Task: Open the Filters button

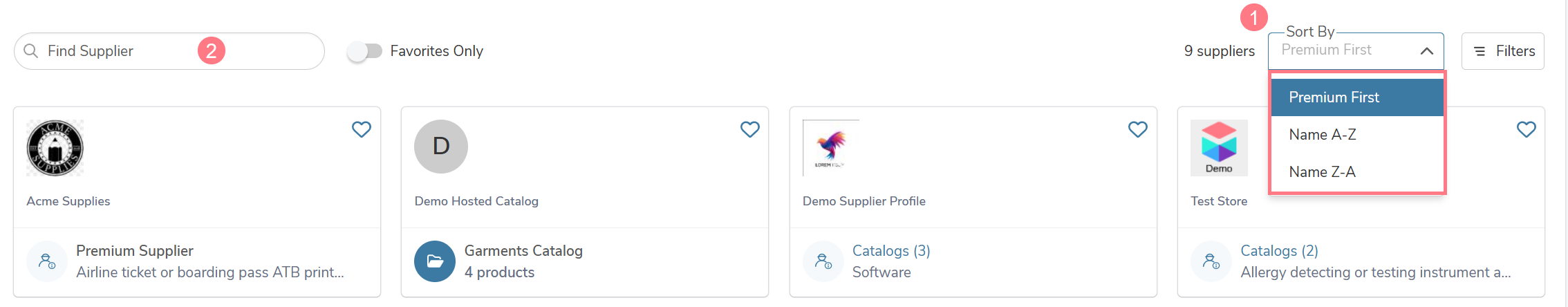Action: click(1503, 51)
